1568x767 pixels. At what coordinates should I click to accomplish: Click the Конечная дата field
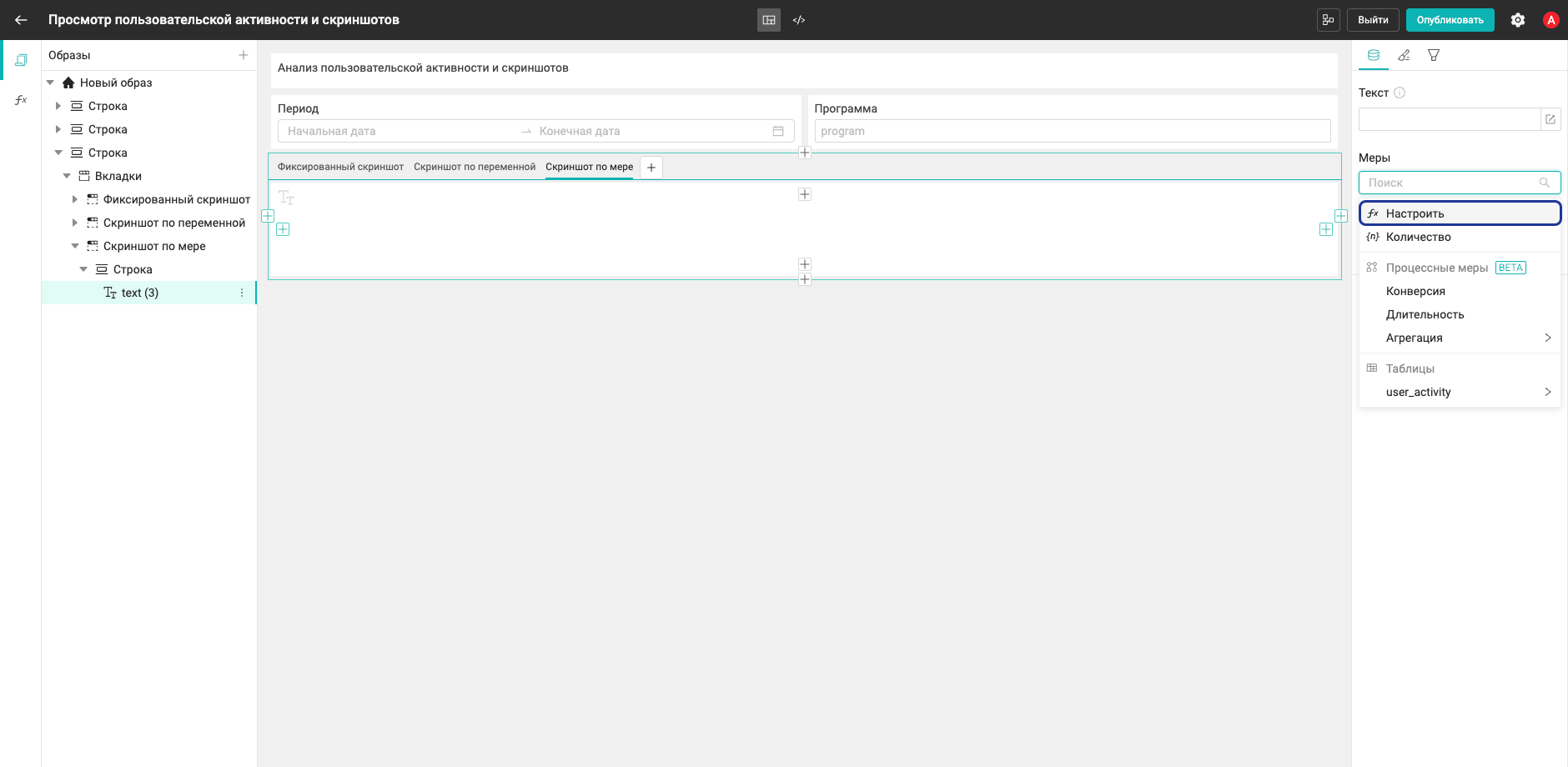(651, 131)
